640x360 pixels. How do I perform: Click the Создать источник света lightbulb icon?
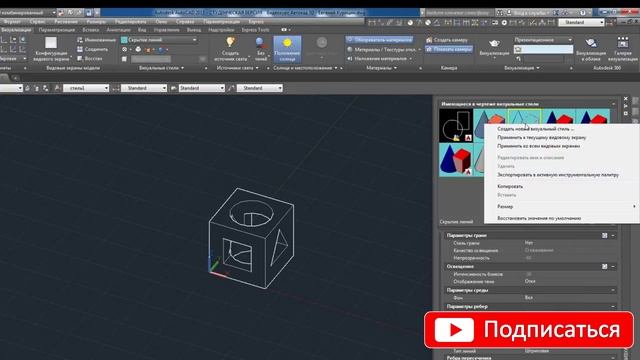[230, 42]
